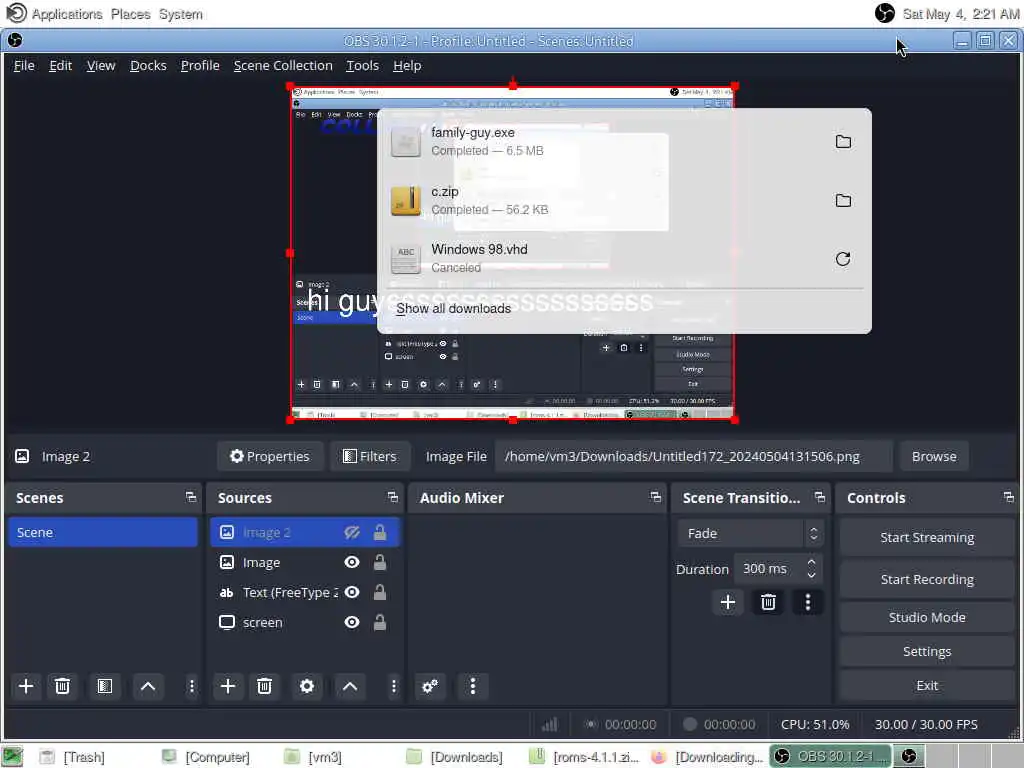Select the screen source row
This screenshot has height=768, width=1024.
305,622
